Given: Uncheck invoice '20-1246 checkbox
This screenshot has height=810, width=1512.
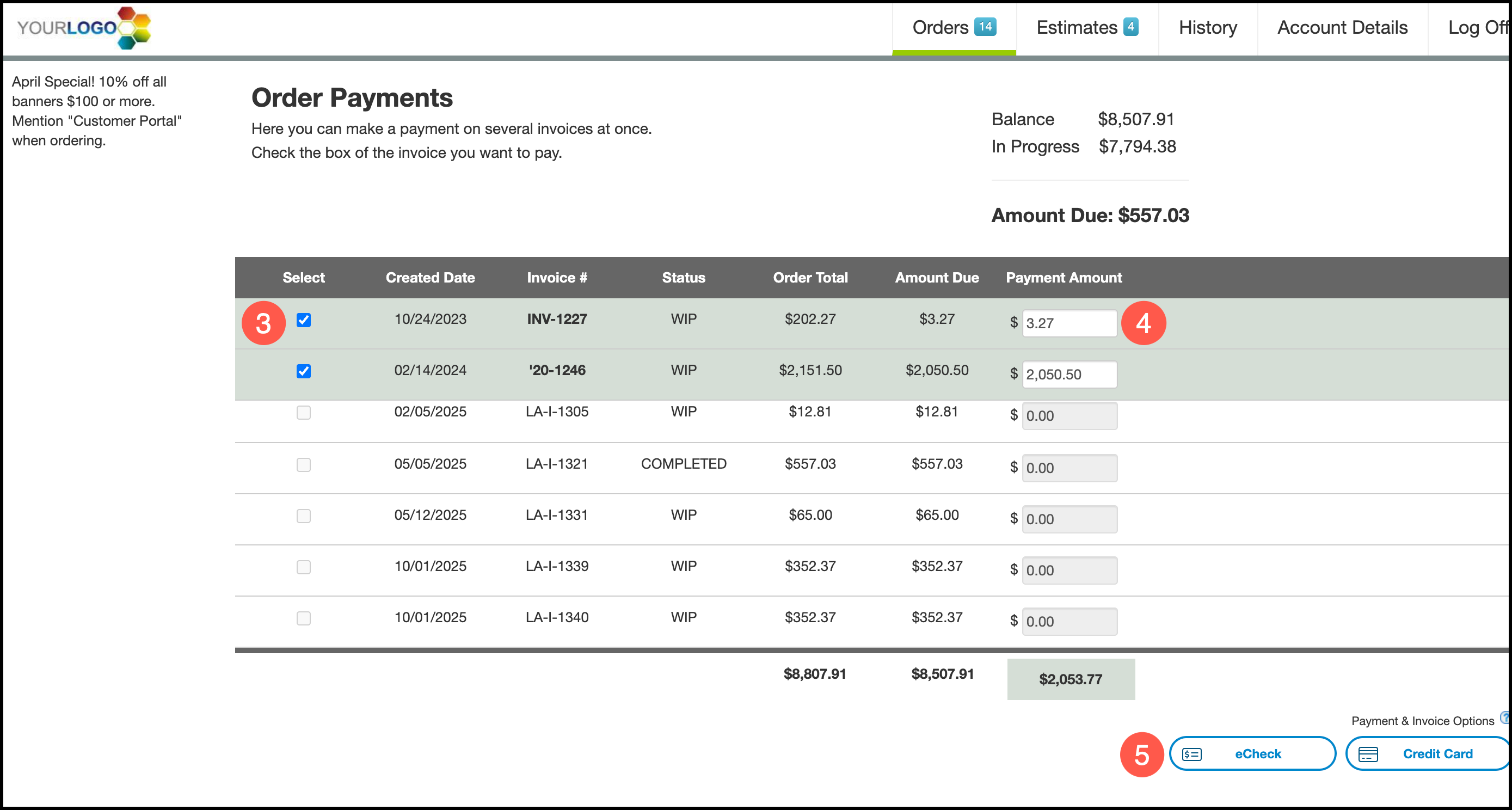Looking at the screenshot, I should tap(304, 371).
